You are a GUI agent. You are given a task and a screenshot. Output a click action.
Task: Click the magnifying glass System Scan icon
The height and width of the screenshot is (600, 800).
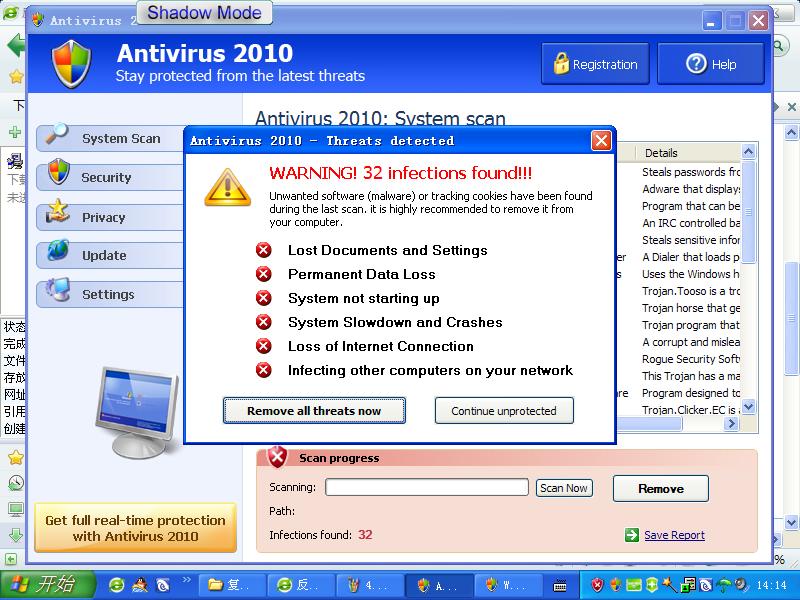(x=57, y=134)
